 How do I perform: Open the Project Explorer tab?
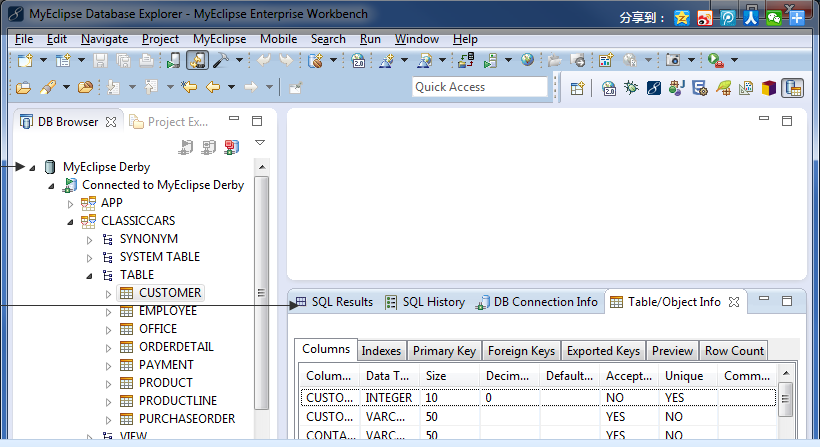point(168,122)
